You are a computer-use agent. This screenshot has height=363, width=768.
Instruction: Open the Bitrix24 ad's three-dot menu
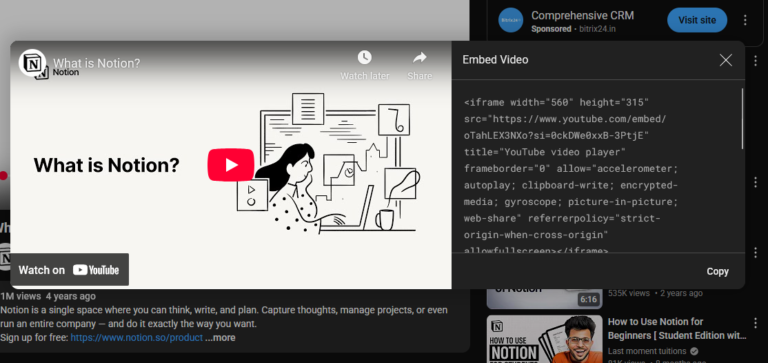[x=745, y=20]
